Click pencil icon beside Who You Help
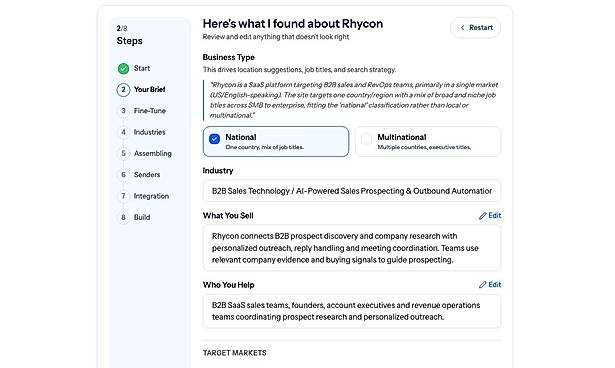Viewport: 615px width, 368px height. click(x=482, y=285)
